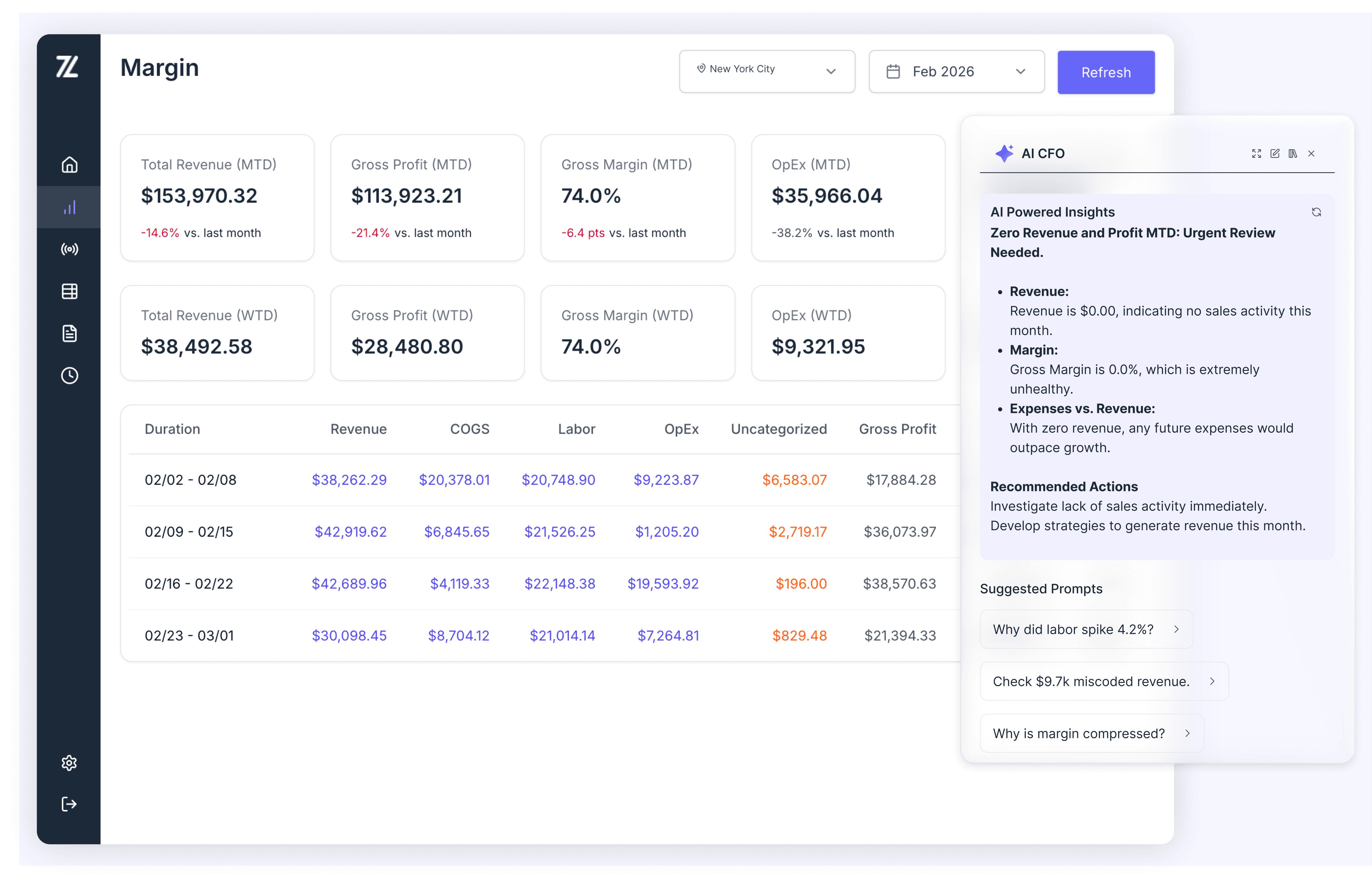Open settings gear in sidebar

click(x=69, y=763)
